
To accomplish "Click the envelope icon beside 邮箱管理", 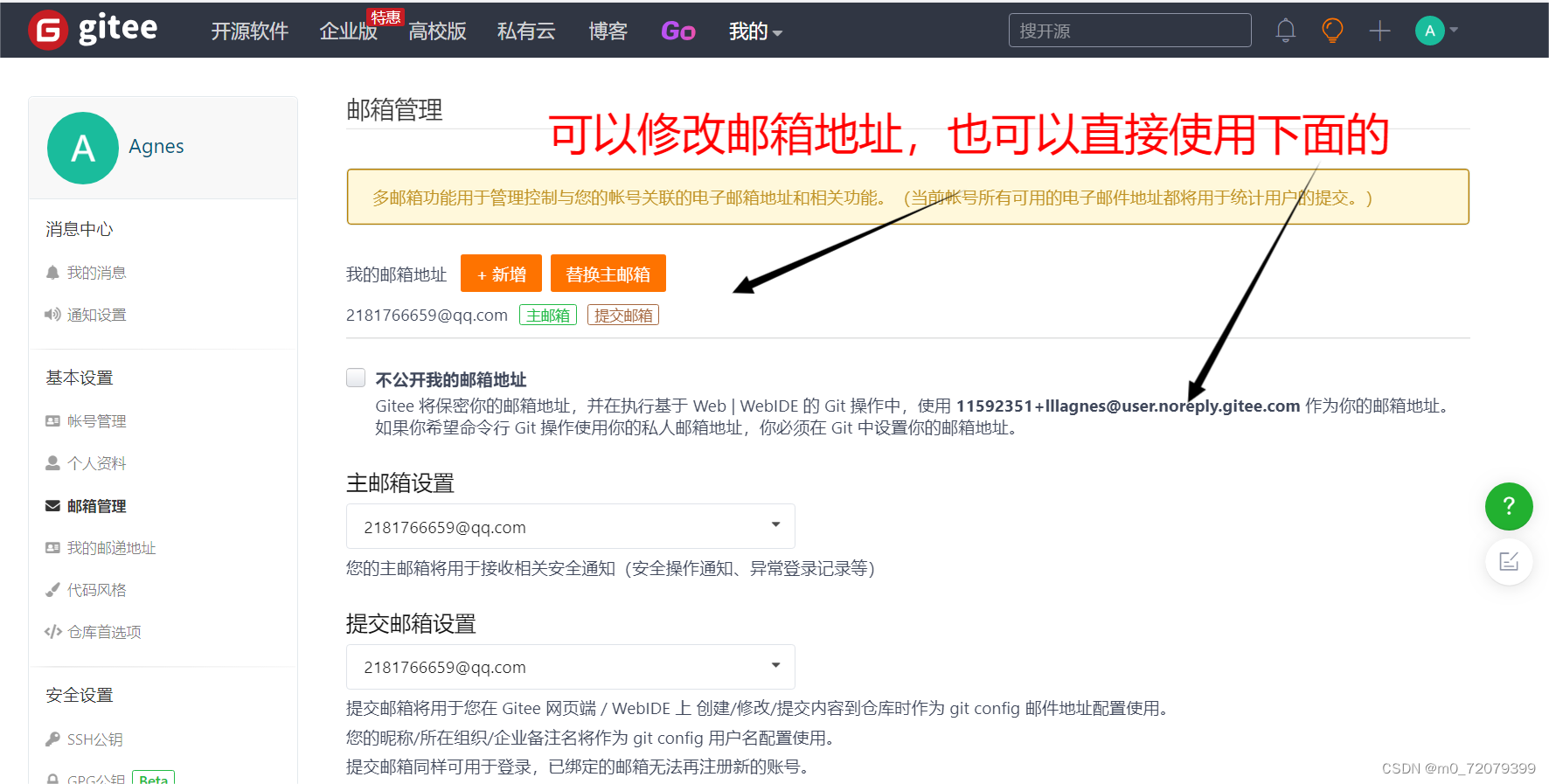I will (52, 506).
